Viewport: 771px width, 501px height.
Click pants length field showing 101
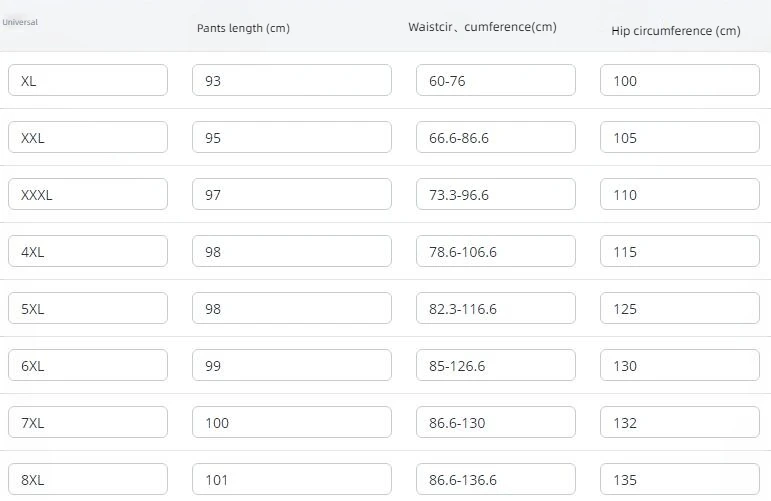(291, 480)
